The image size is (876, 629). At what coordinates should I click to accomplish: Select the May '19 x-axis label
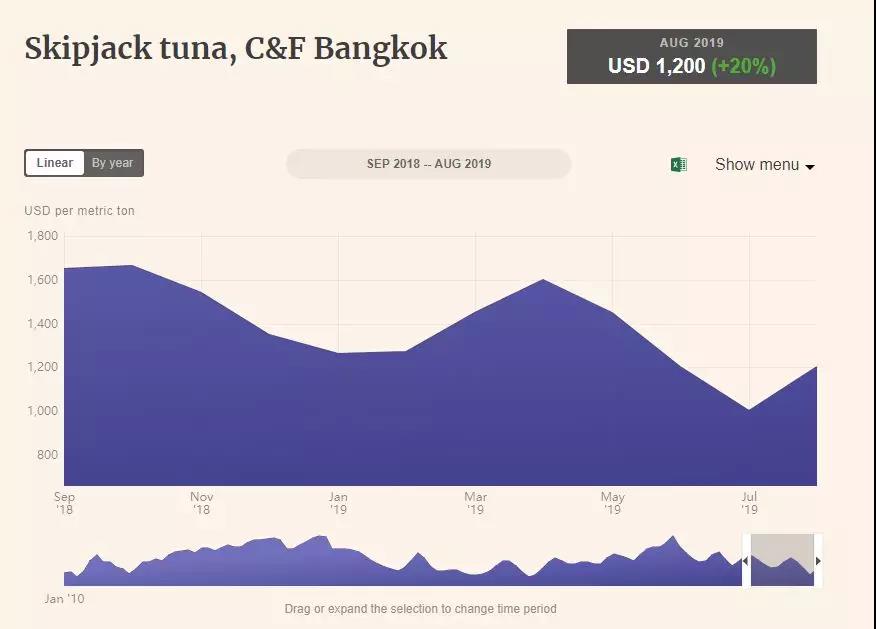612,503
